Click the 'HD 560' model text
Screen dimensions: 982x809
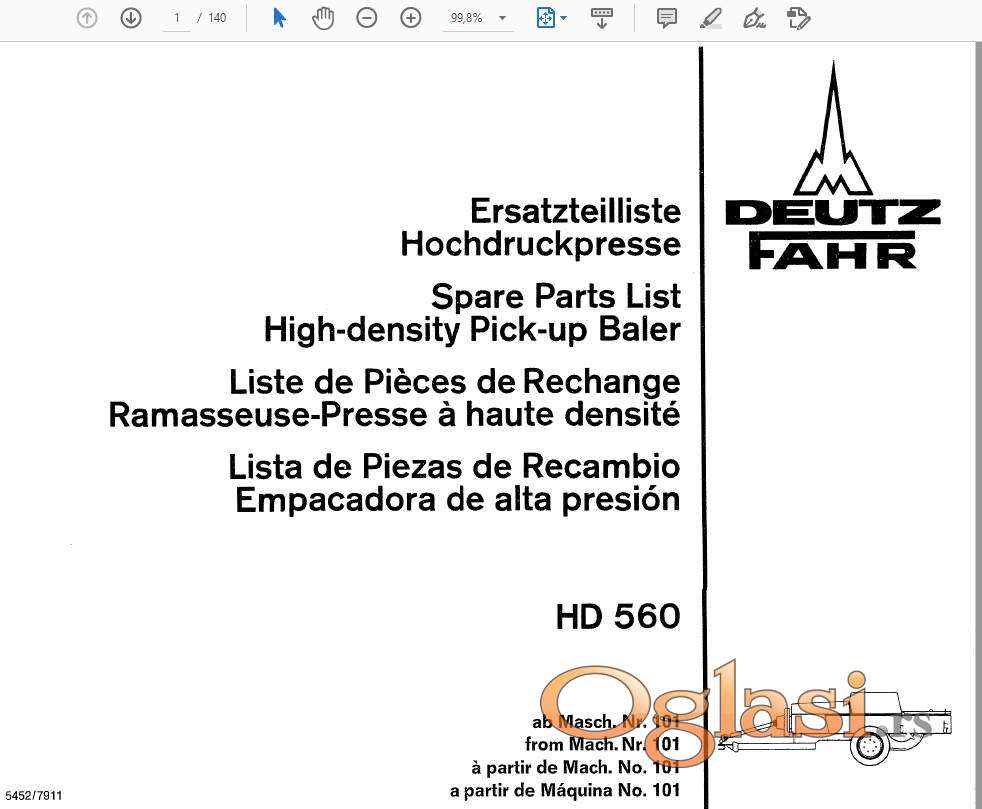click(x=618, y=616)
